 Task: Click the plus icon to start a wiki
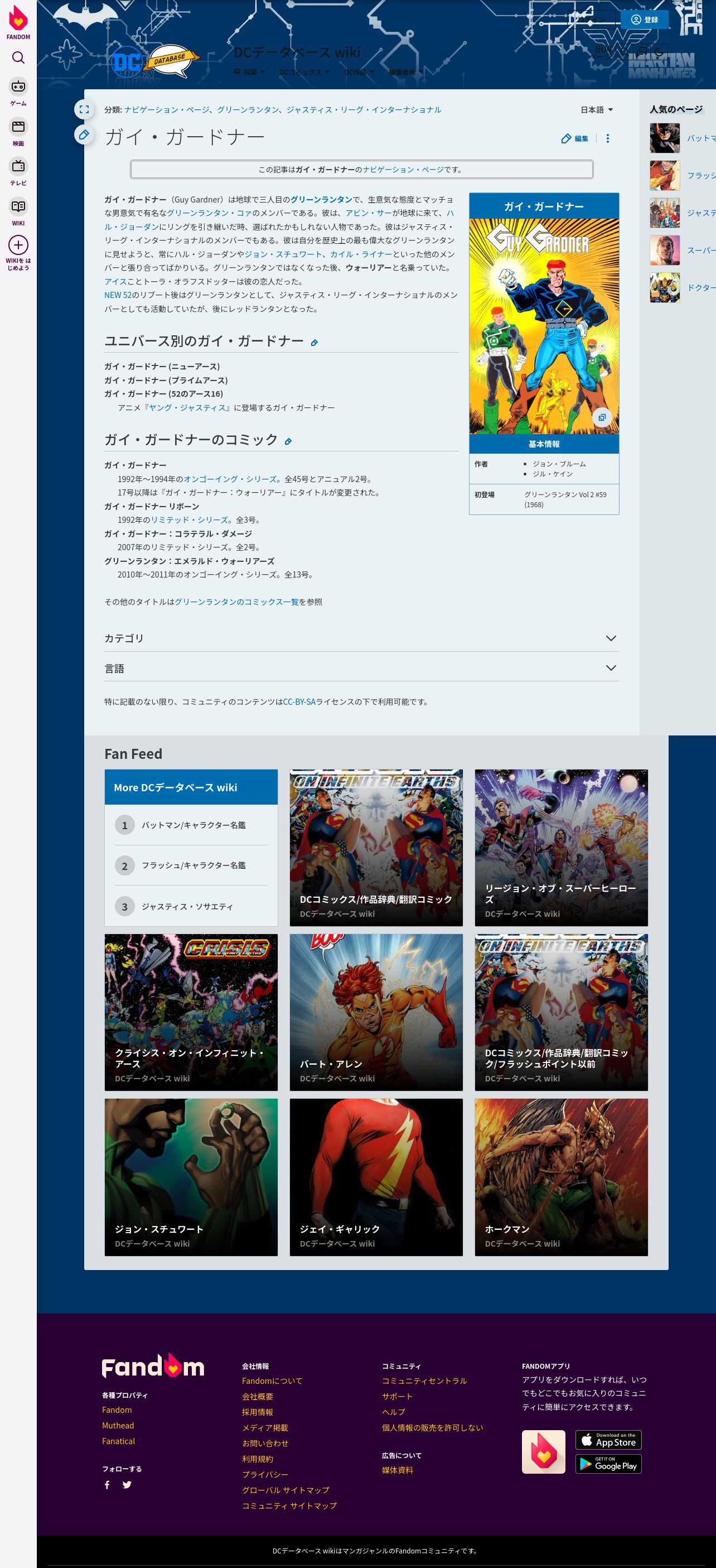click(x=18, y=245)
